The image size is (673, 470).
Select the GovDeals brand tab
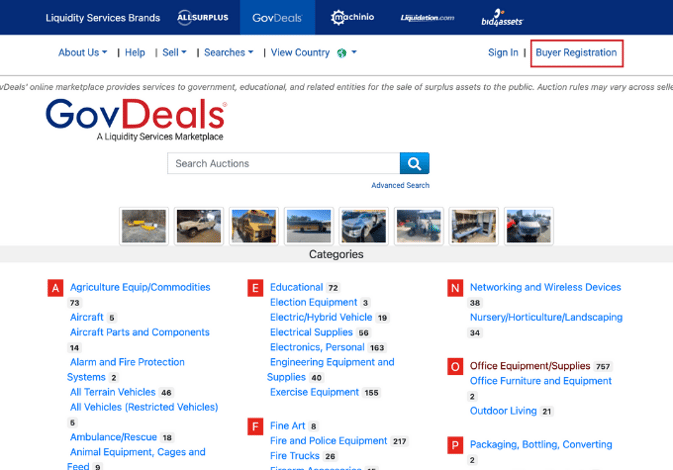click(277, 18)
